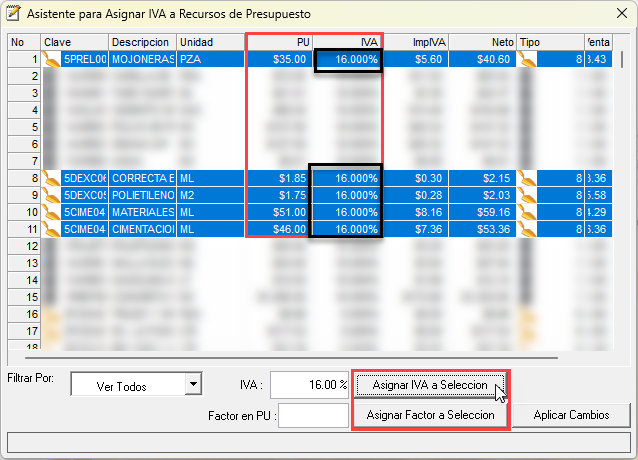
Task: Click the Clave icon in row 16
Action: tap(51, 314)
